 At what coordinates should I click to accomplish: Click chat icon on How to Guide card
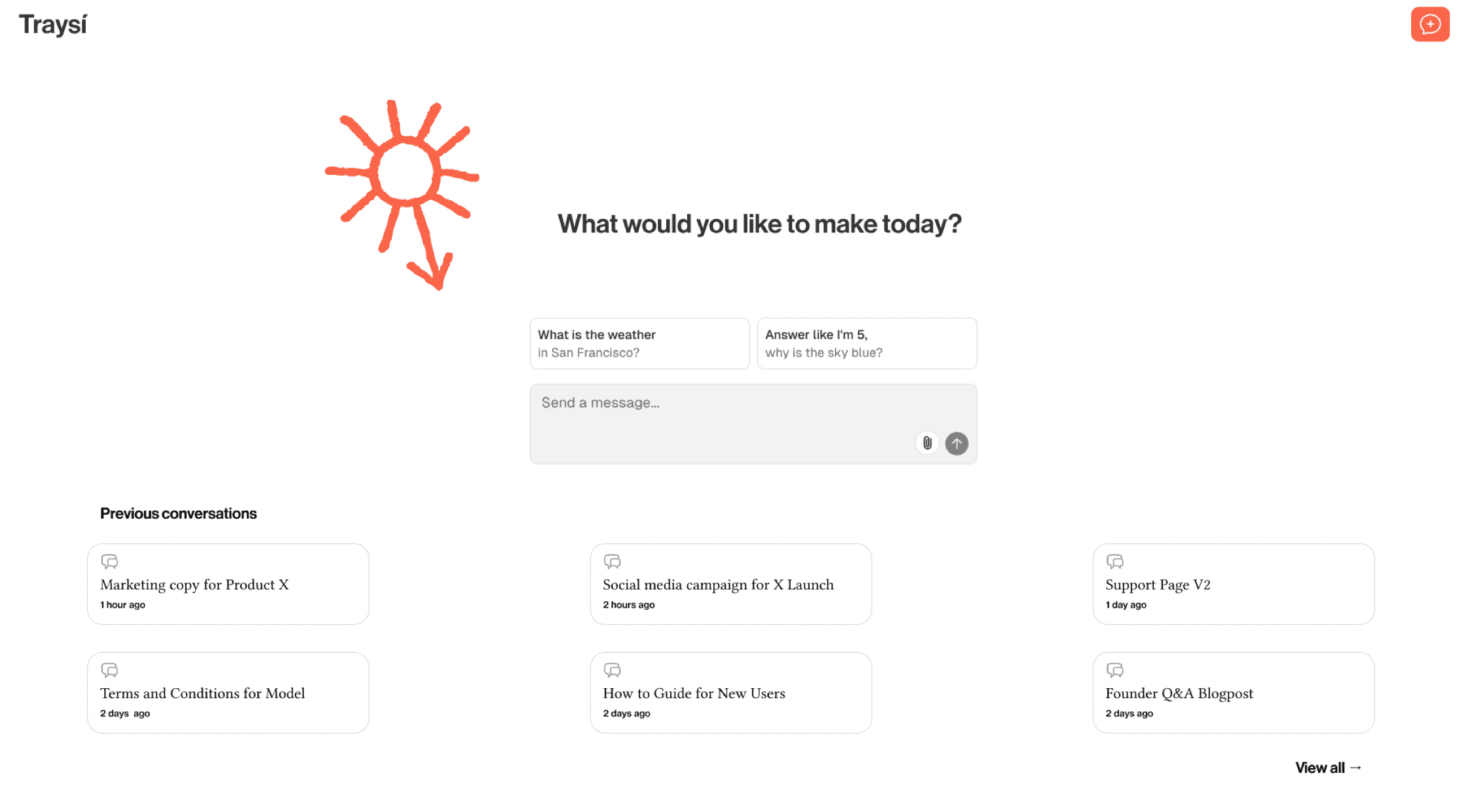(612, 670)
